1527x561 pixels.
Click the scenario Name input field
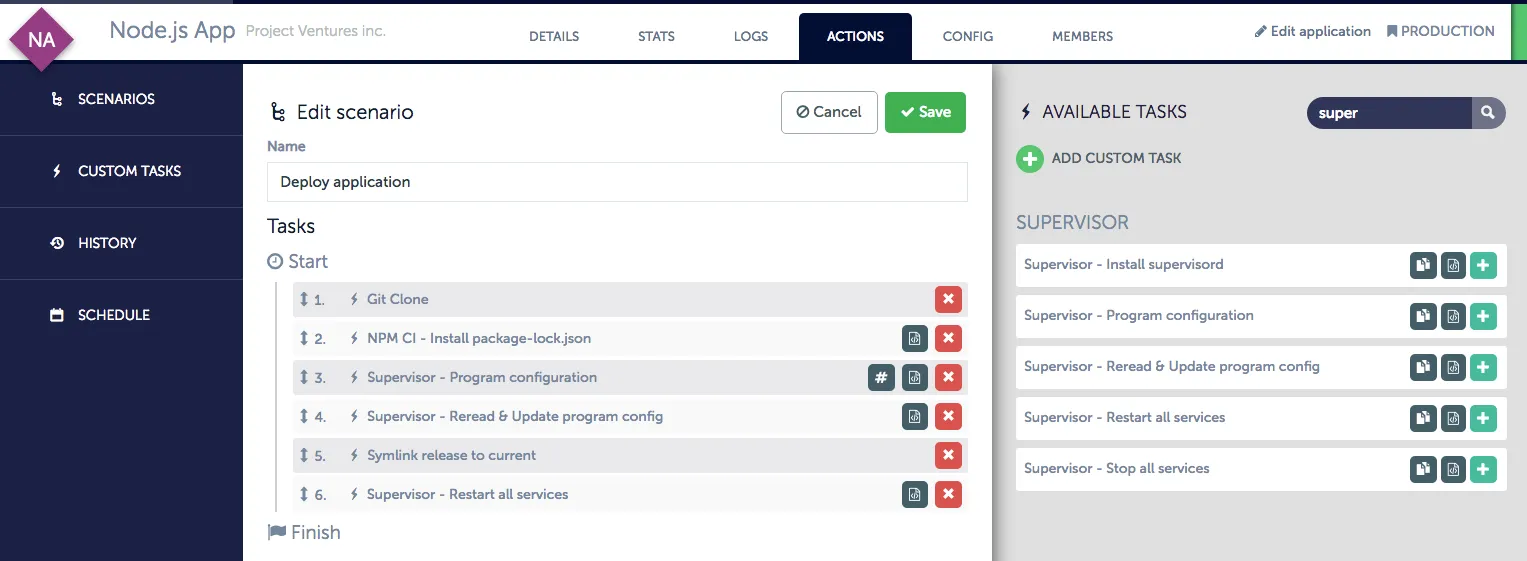tap(617, 182)
